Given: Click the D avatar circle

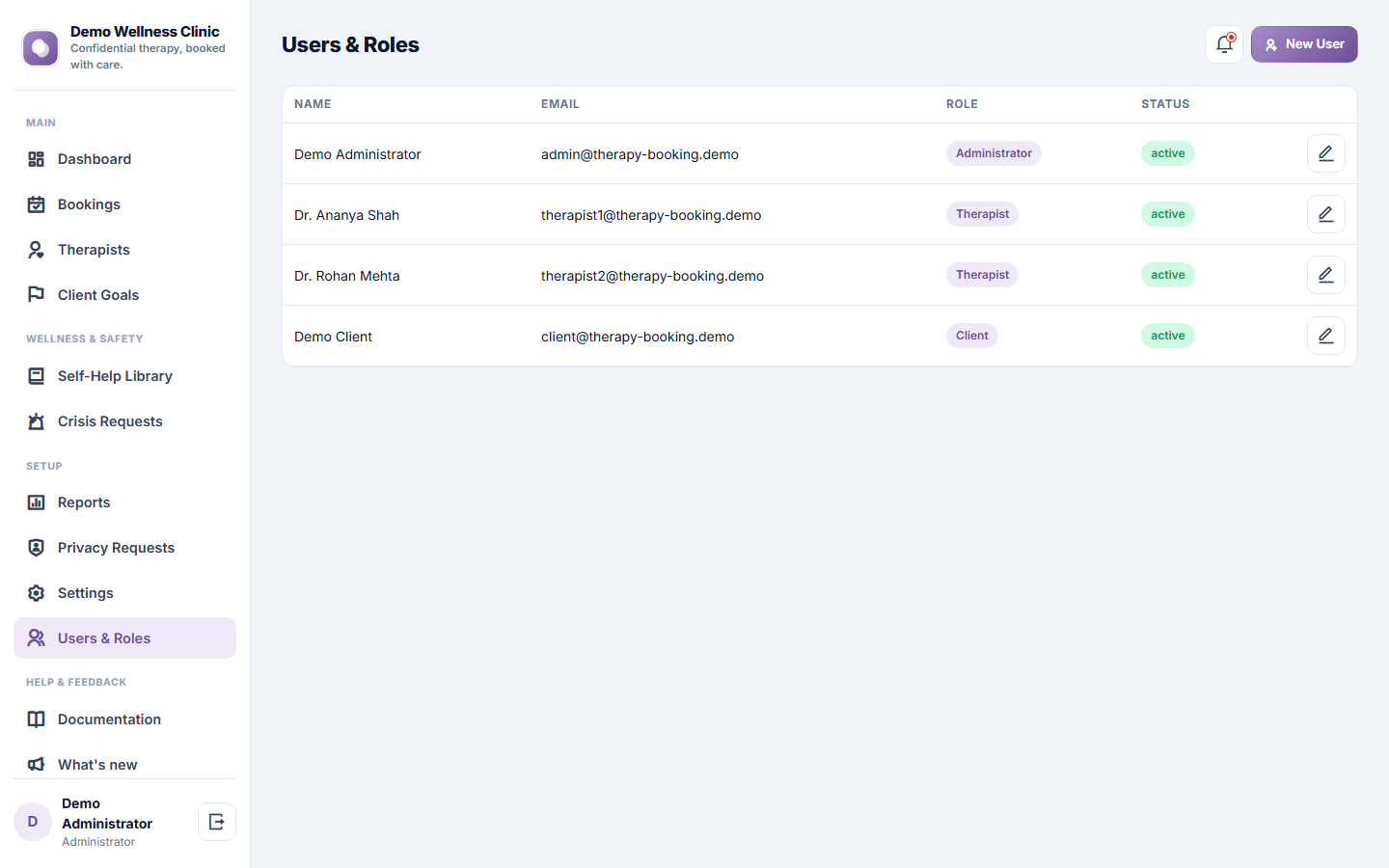Looking at the screenshot, I should (33, 822).
